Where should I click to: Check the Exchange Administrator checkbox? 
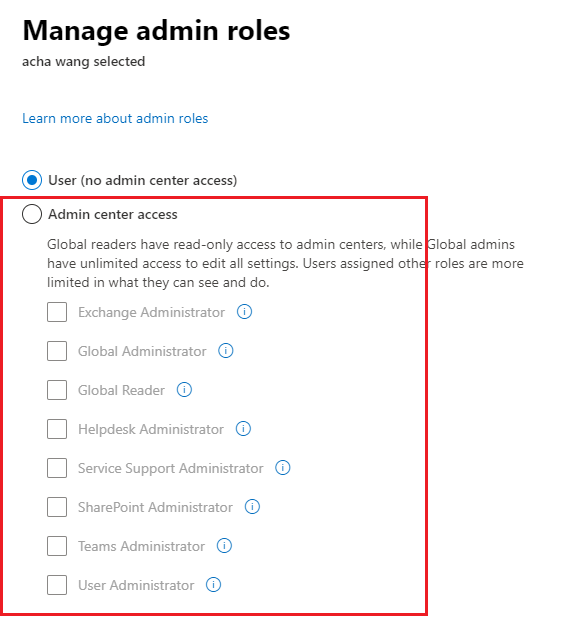[x=57, y=312]
